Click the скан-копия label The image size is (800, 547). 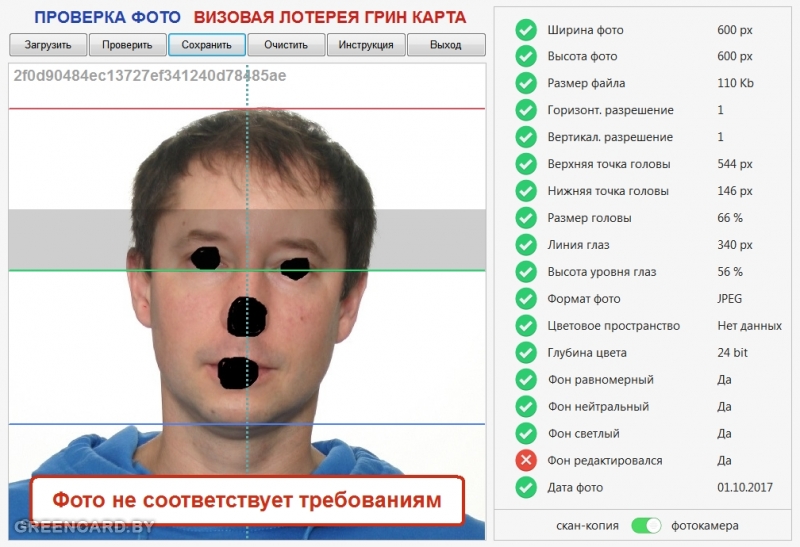(588, 525)
